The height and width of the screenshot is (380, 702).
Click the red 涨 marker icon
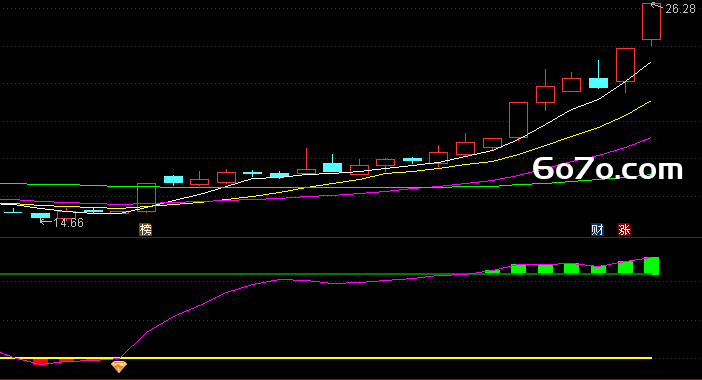(624, 230)
